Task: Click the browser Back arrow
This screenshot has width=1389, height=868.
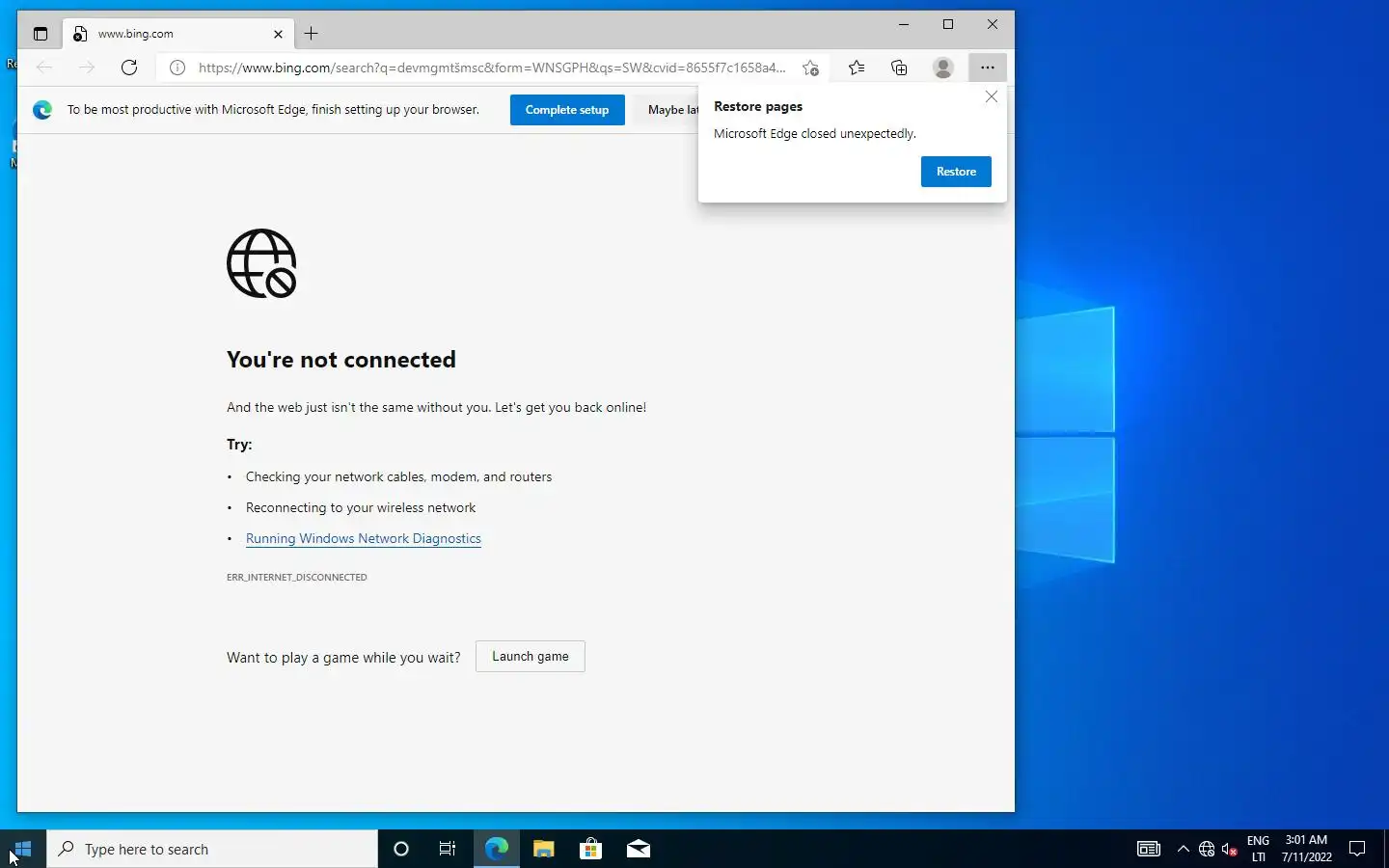Action: click(44, 68)
